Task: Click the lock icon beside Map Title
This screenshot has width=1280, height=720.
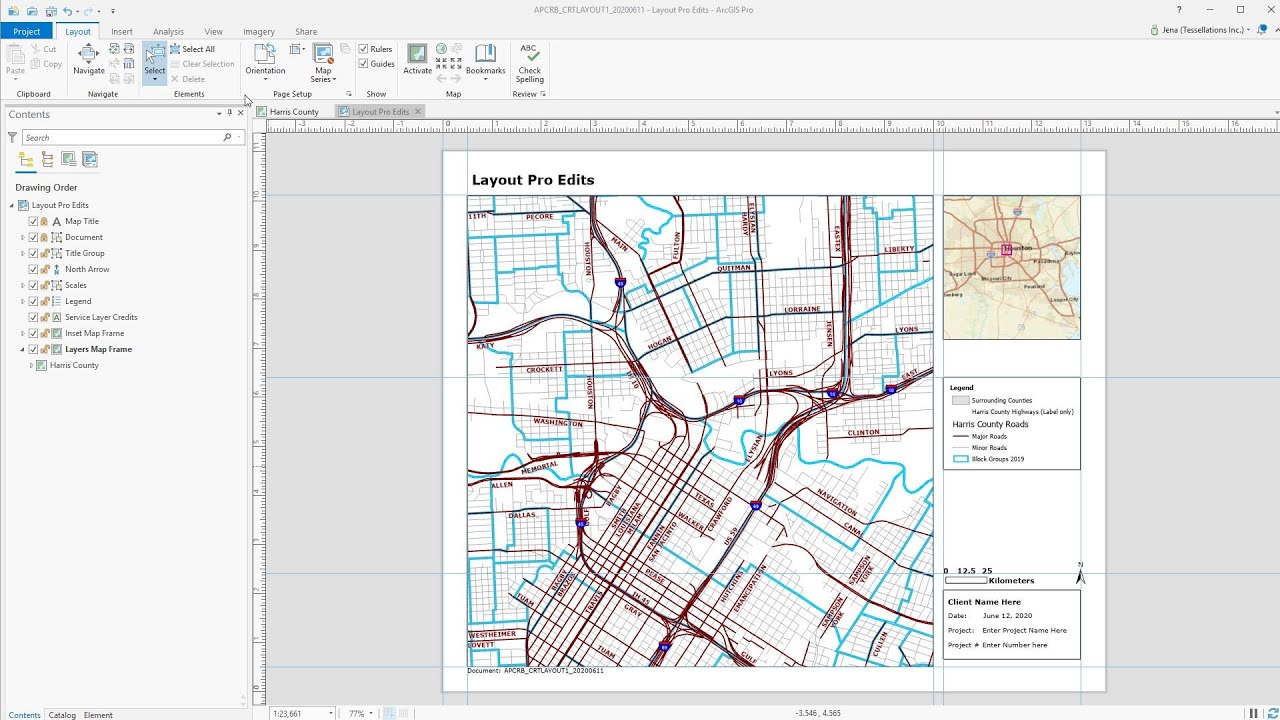Action: pos(45,221)
